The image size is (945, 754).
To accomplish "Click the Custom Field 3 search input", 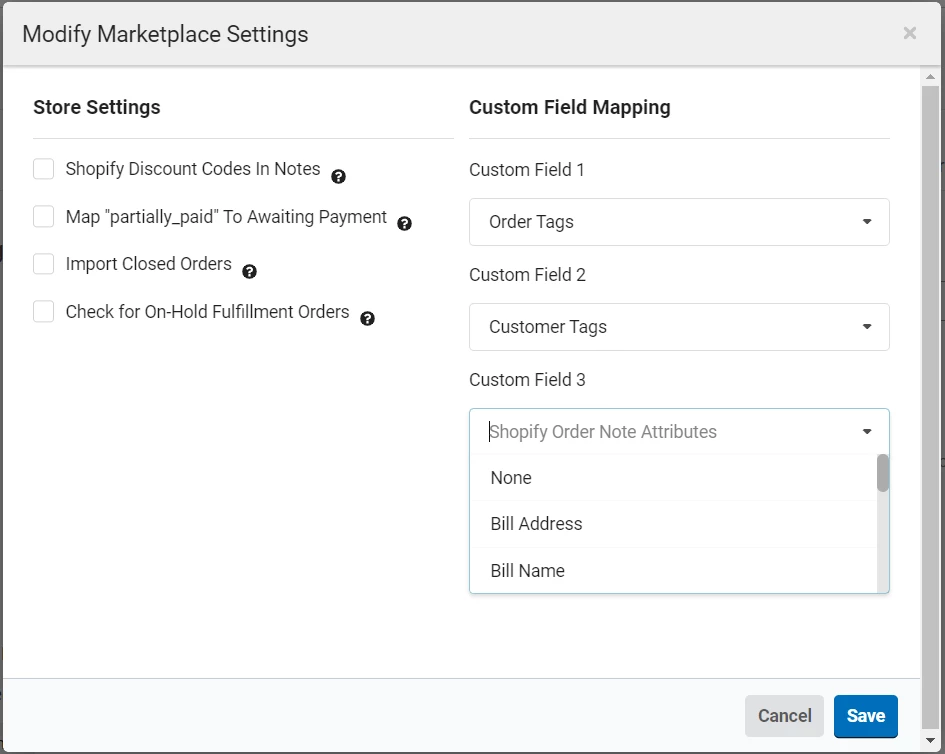I will point(660,432).
